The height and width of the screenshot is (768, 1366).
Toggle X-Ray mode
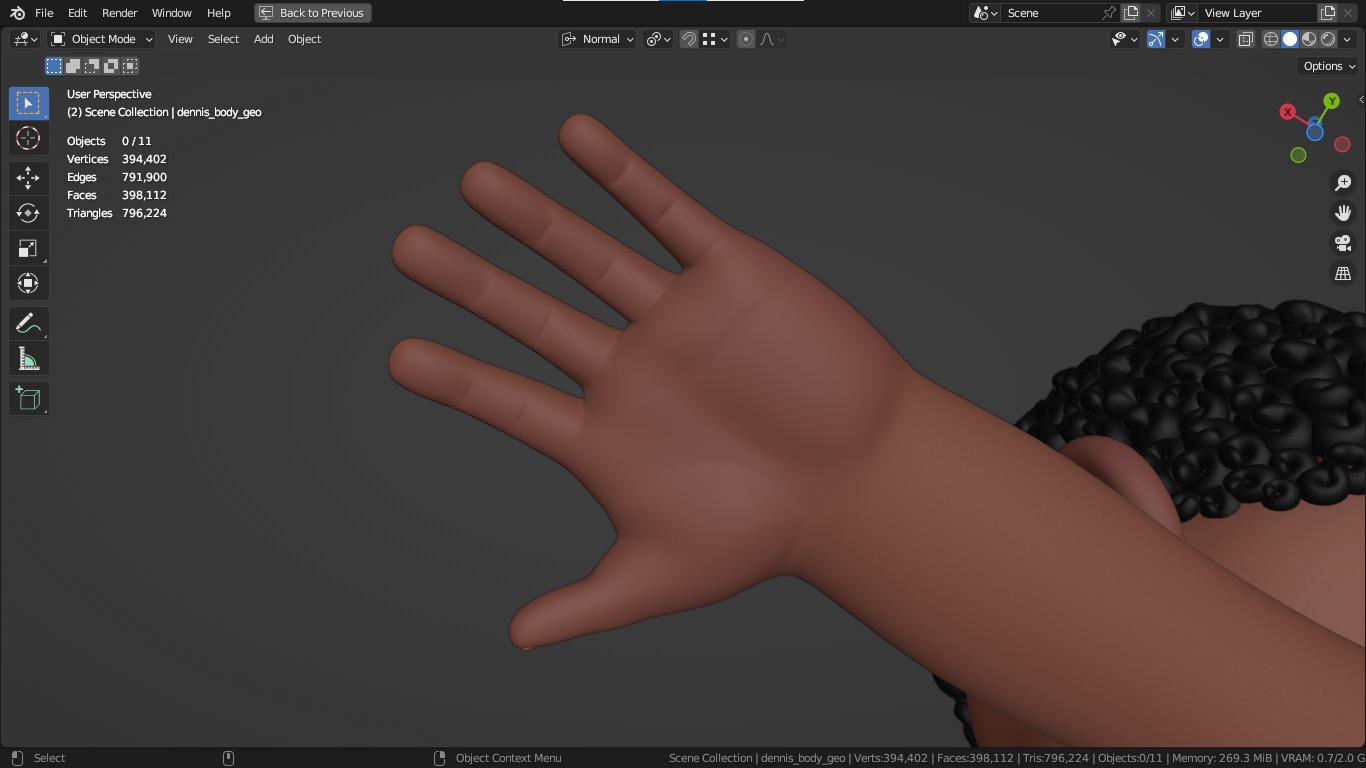point(1246,39)
